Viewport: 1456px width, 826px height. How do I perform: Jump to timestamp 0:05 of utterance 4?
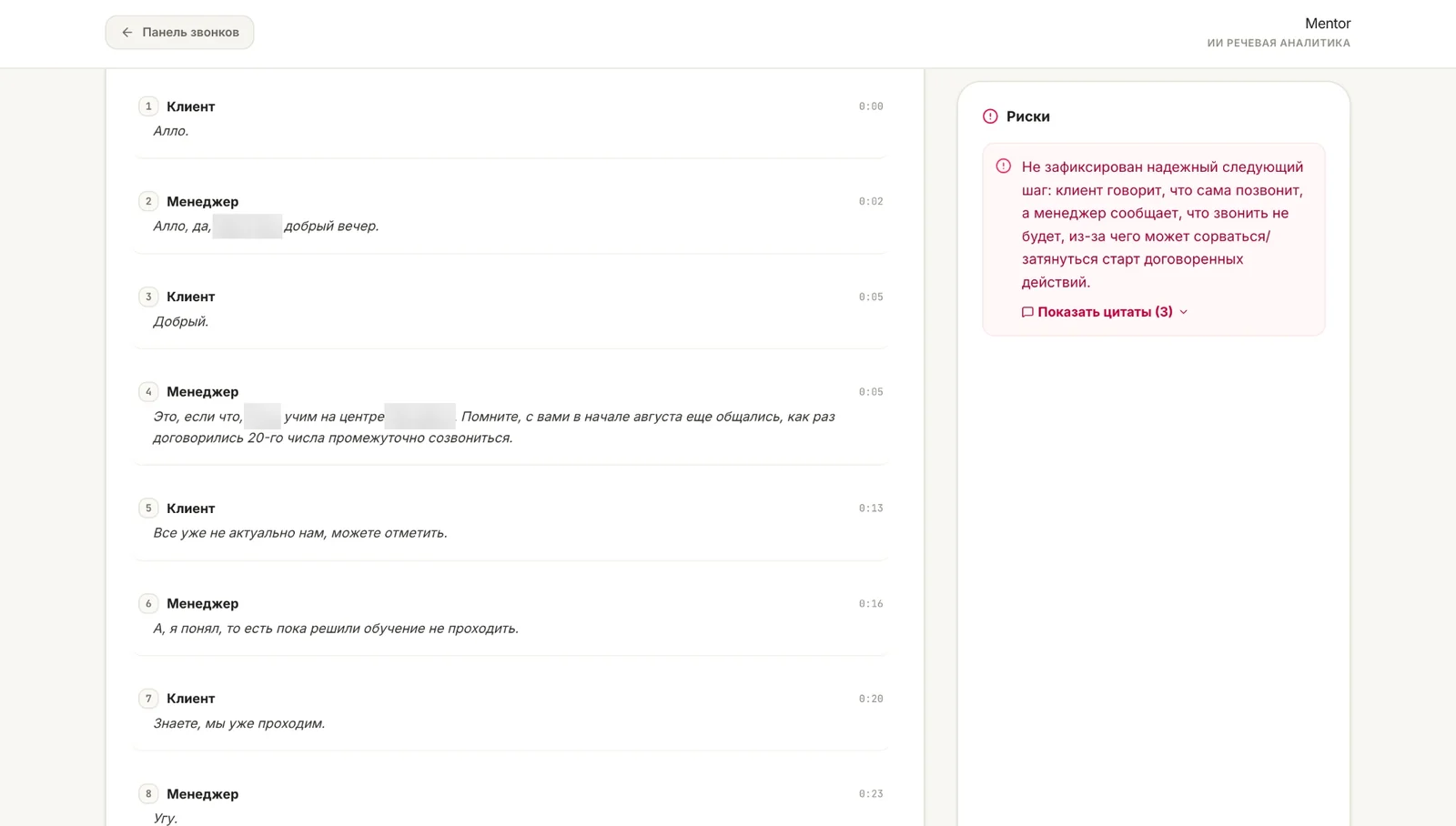click(871, 392)
